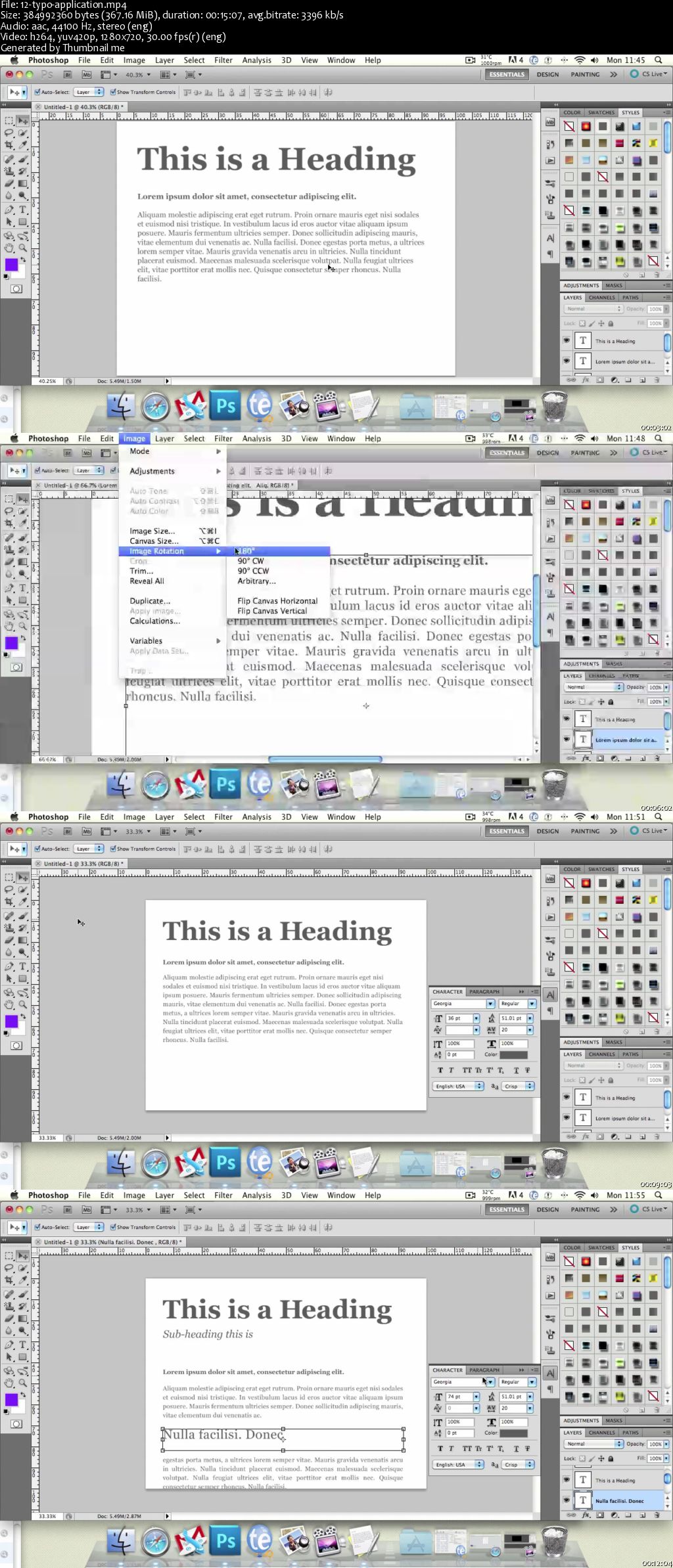
Task: Hide "This is a Heading" layer in 11:51 frame
Action: [567, 1098]
